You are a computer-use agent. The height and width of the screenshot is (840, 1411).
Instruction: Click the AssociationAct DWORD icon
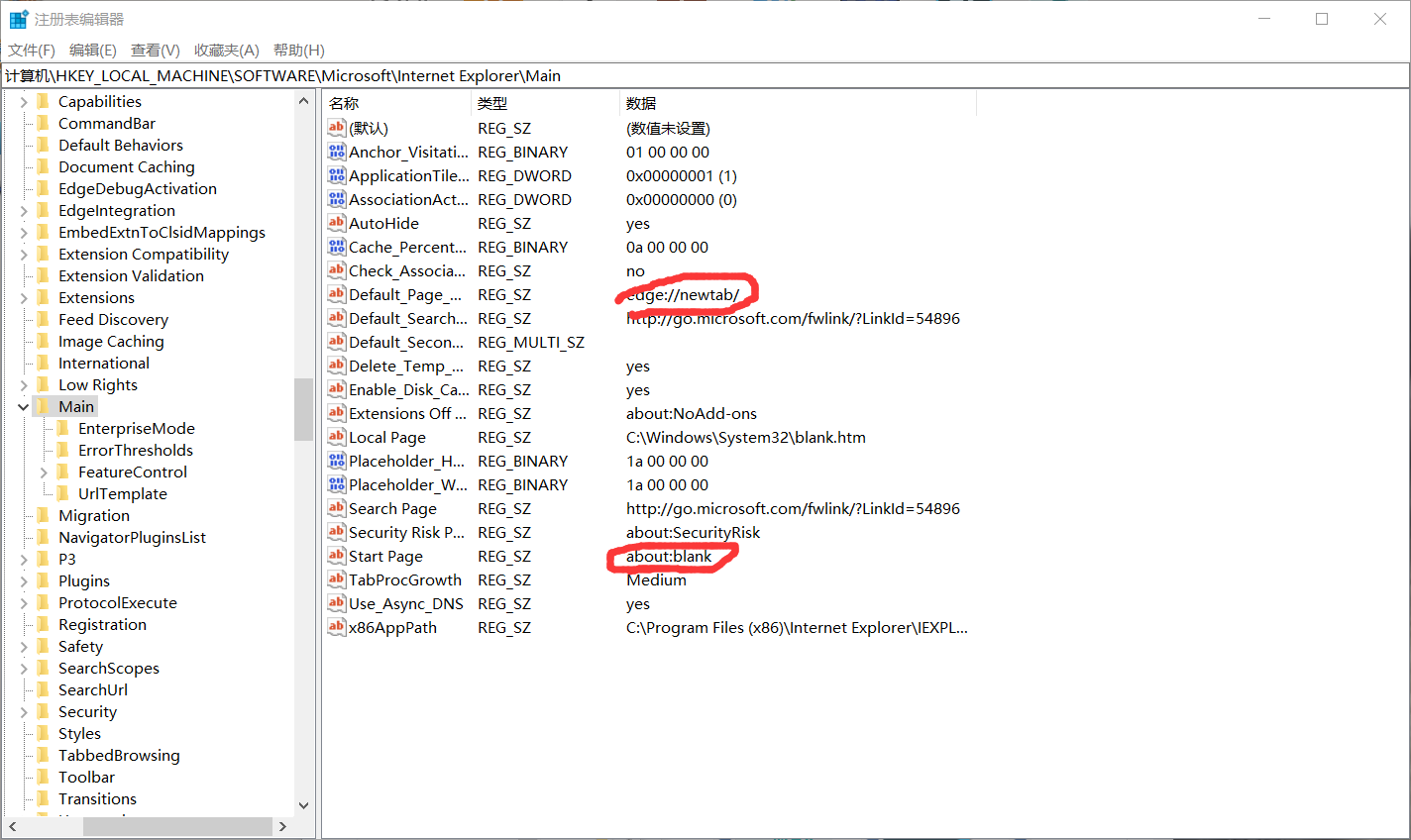tap(337, 199)
